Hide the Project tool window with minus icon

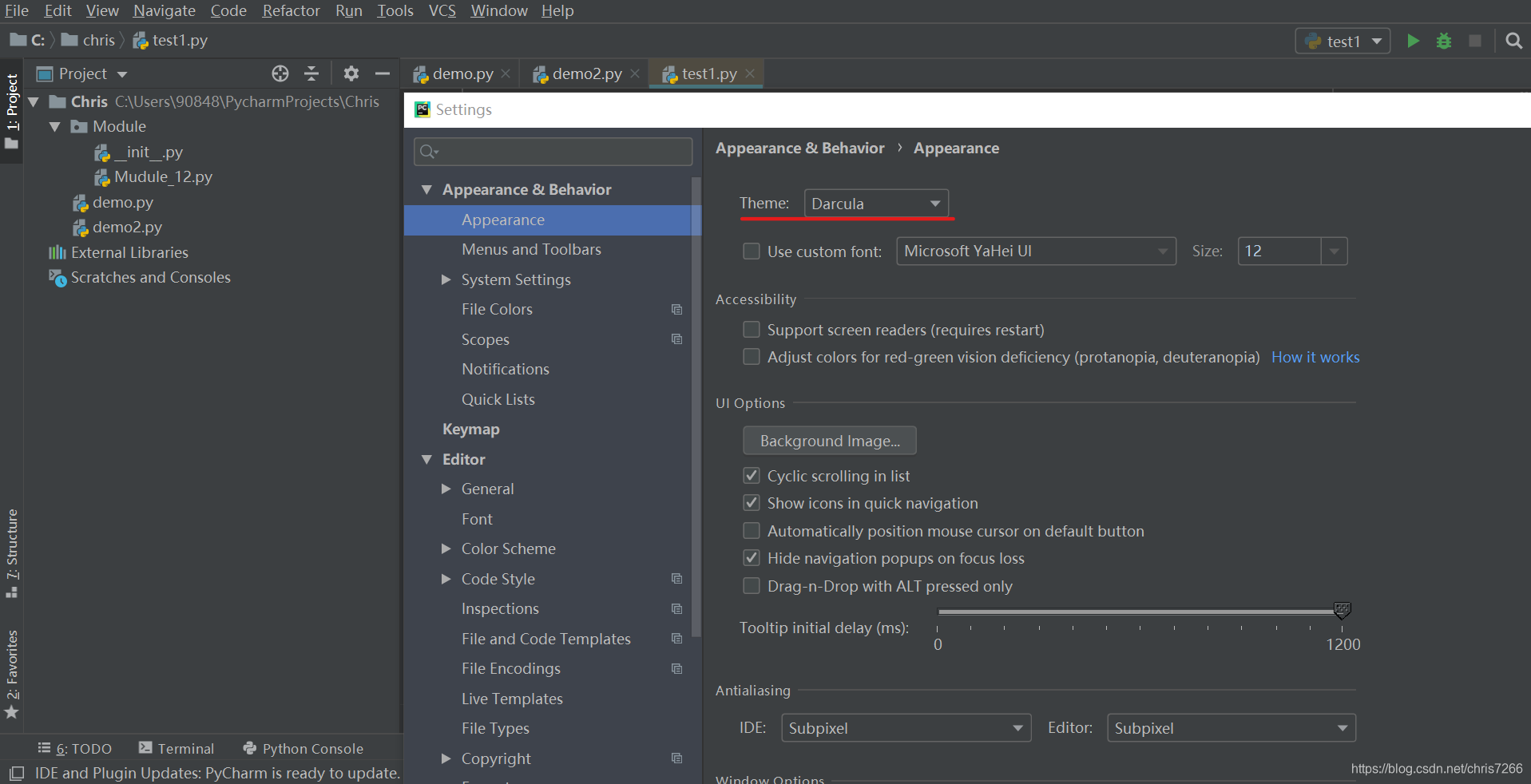pyautogui.click(x=383, y=73)
